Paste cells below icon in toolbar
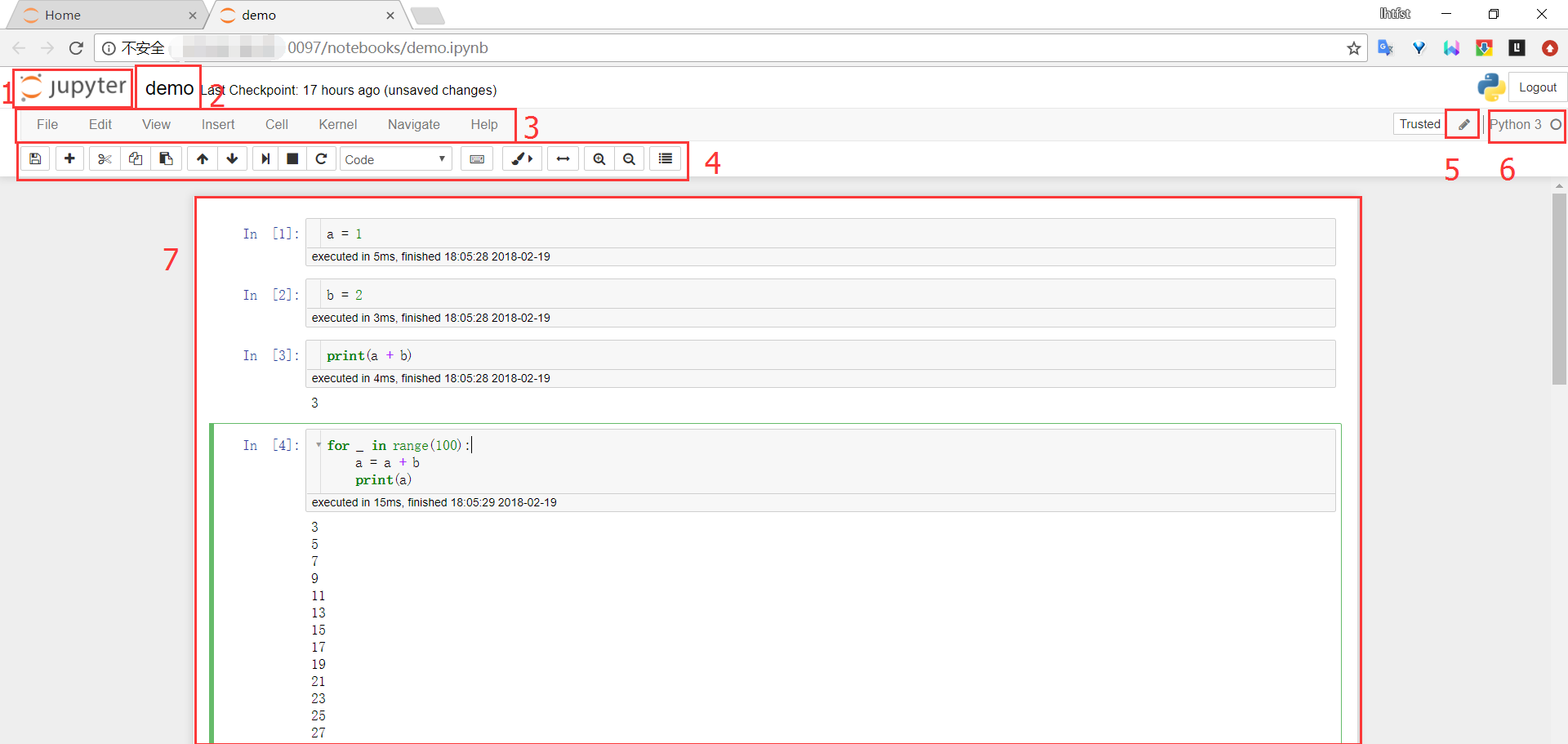The height and width of the screenshot is (744, 1568). pyautogui.click(x=166, y=158)
